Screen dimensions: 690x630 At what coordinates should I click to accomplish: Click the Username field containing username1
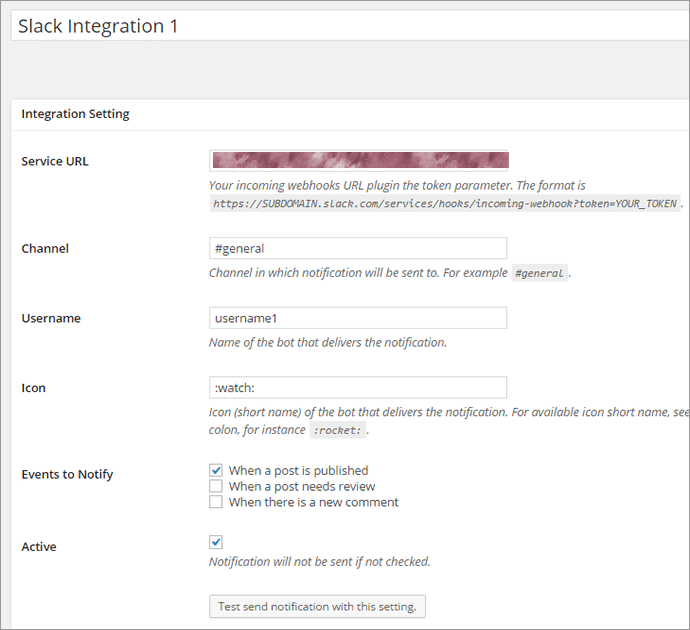(358, 318)
